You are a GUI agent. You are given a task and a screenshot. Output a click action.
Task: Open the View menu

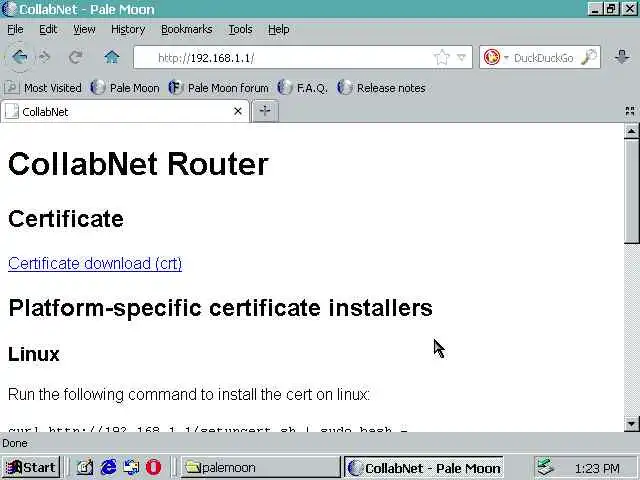point(84,29)
